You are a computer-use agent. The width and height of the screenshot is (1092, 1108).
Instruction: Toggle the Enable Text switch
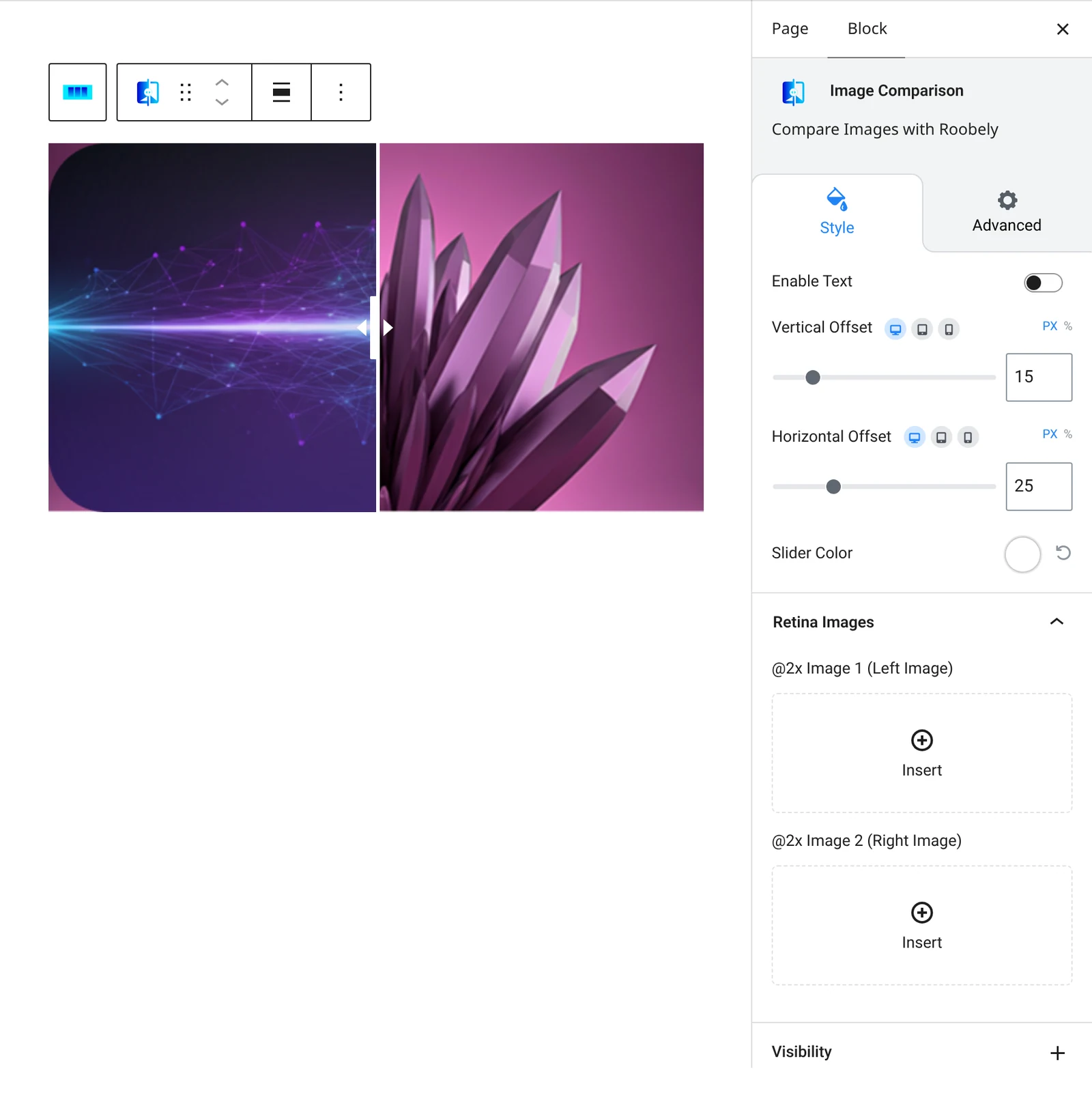(1043, 283)
